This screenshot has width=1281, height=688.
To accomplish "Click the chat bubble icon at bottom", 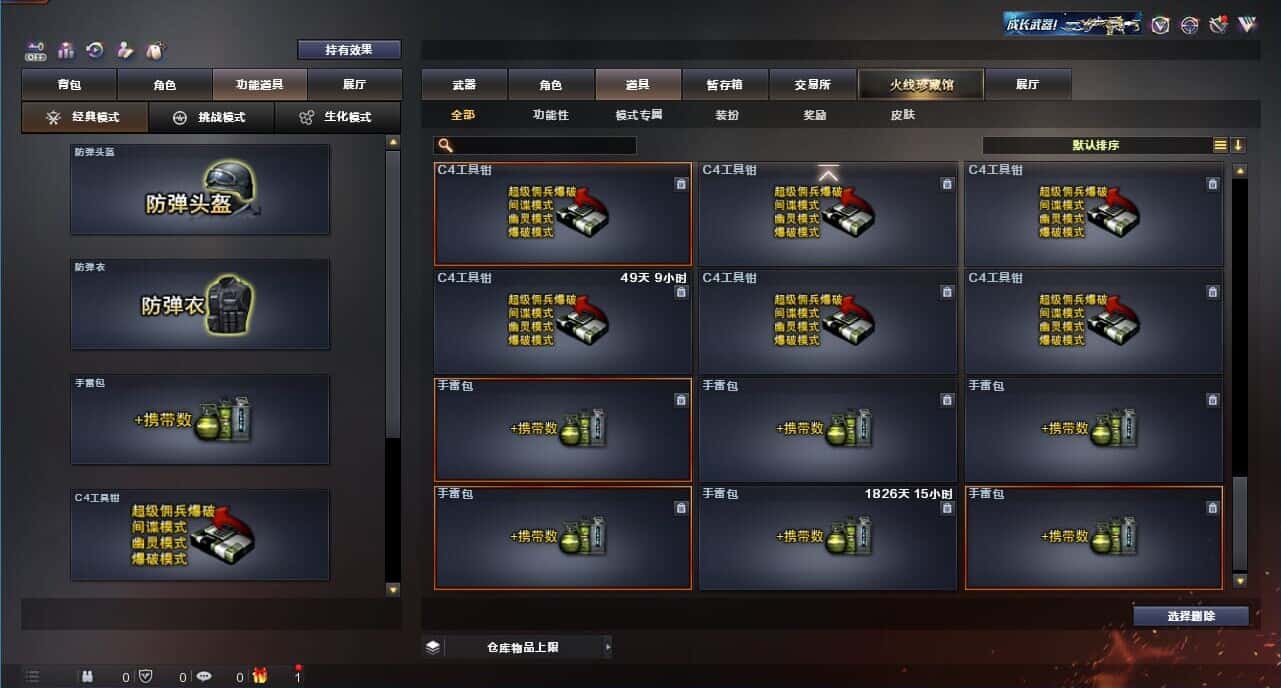I will pos(204,676).
